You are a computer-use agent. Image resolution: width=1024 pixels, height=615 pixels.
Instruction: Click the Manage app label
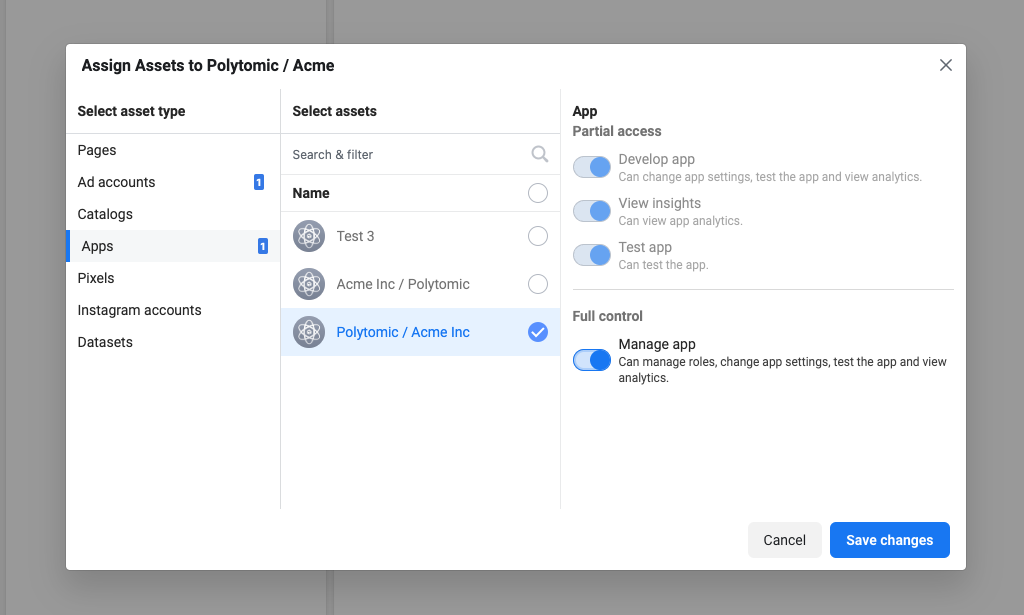click(x=657, y=344)
